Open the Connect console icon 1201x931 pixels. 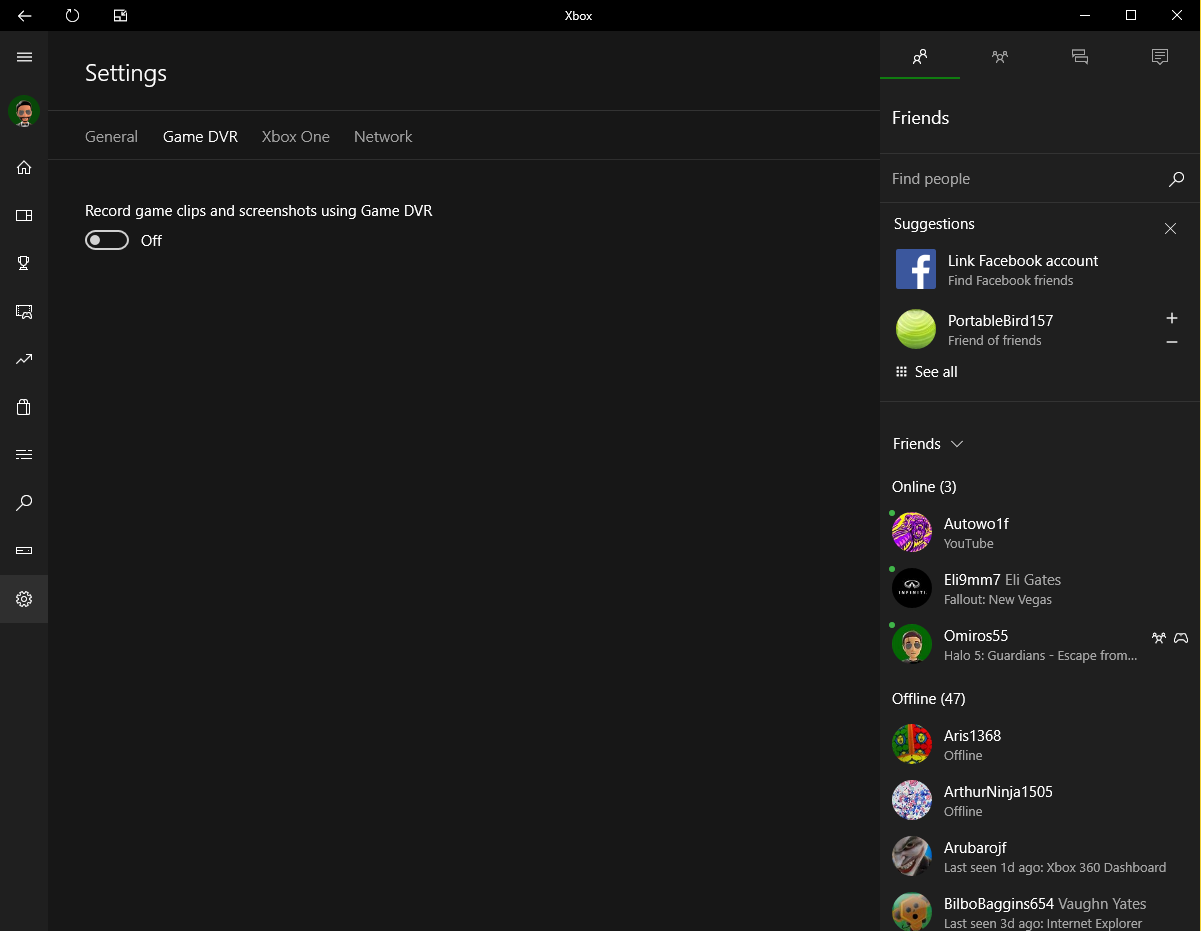click(x=24, y=551)
